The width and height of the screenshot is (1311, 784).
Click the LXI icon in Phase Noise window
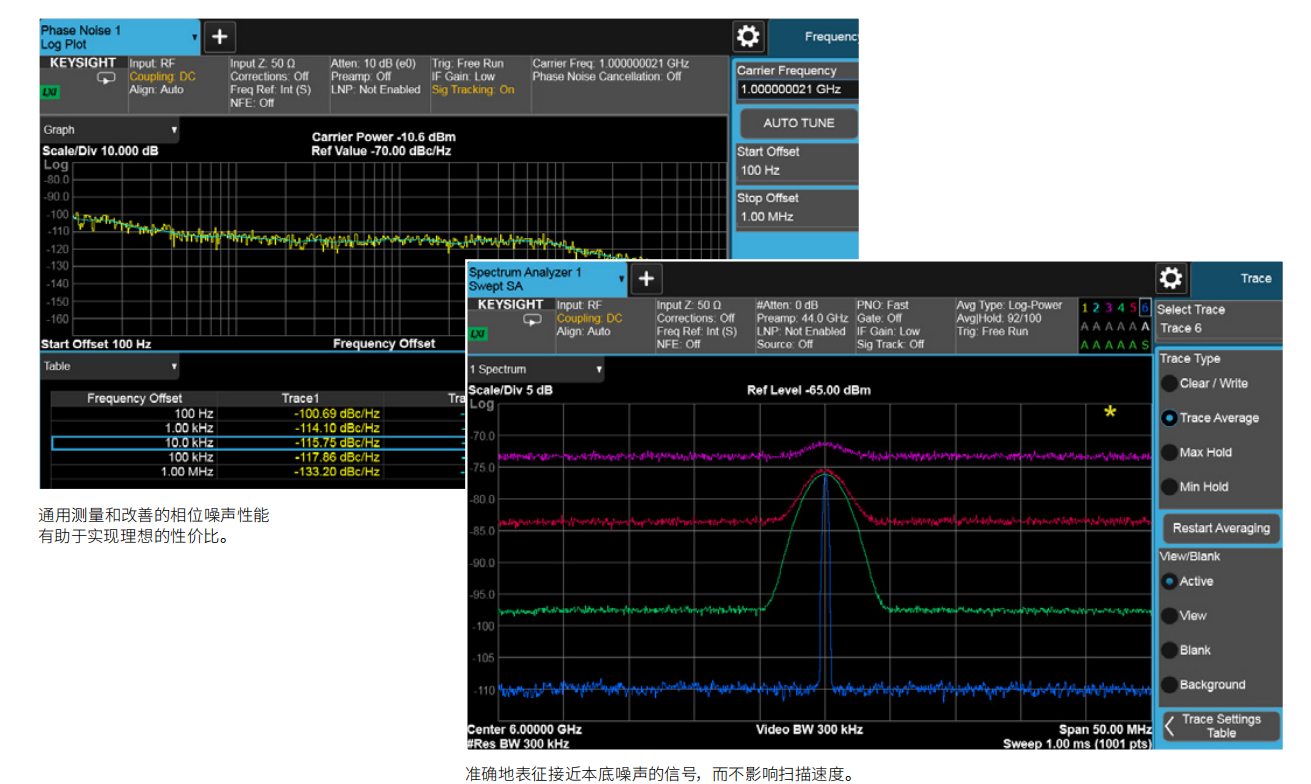[50, 92]
